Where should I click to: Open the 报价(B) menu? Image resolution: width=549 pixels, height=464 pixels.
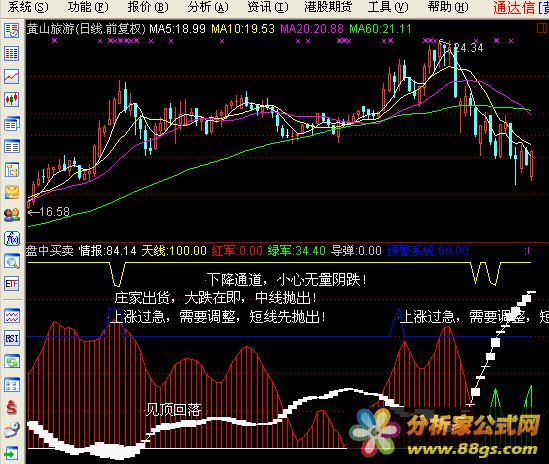click(x=148, y=7)
